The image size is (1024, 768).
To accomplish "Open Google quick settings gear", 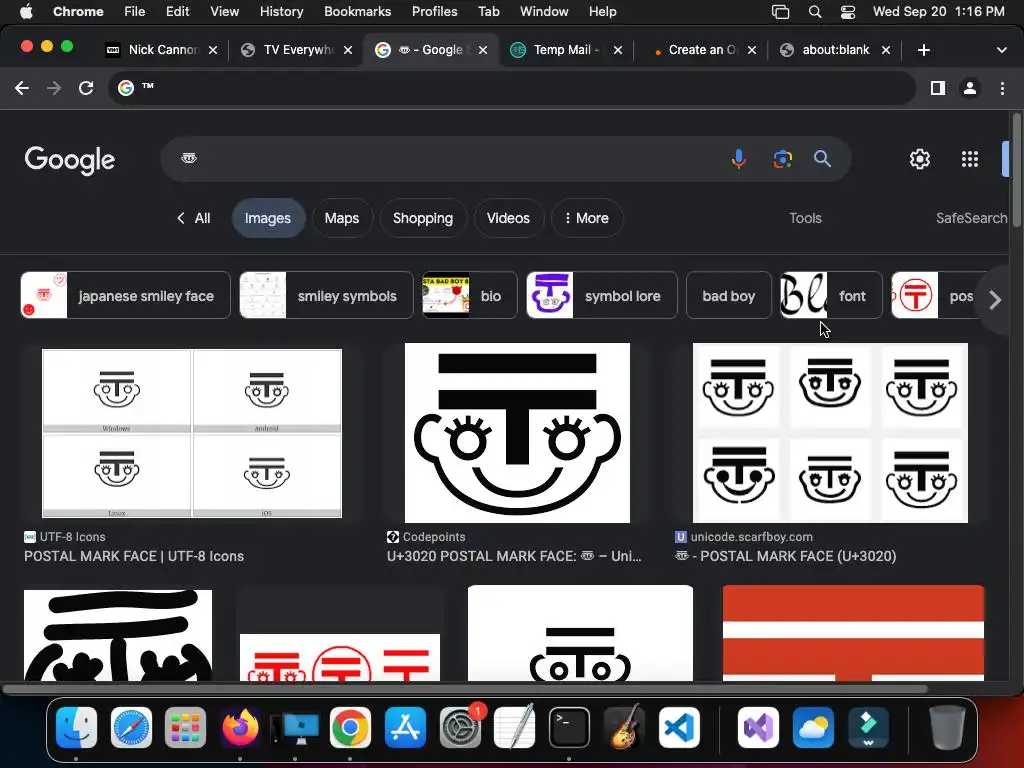I will click(x=920, y=159).
